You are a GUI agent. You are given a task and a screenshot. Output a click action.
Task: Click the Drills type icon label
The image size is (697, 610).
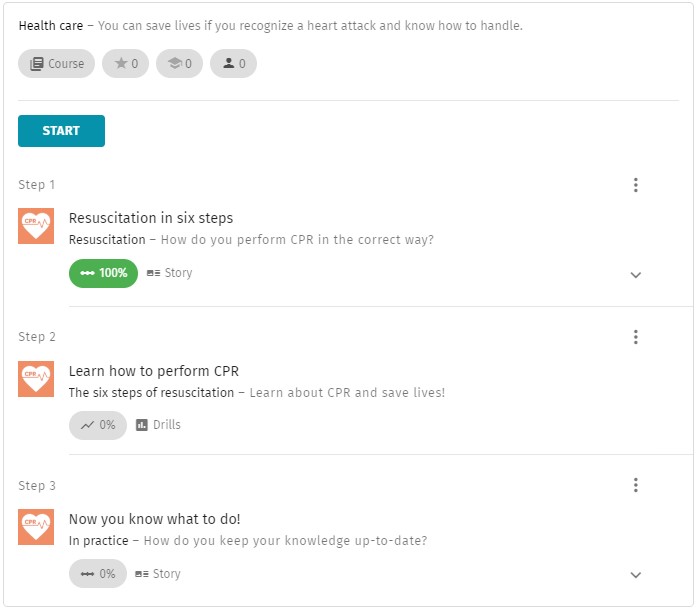158,425
